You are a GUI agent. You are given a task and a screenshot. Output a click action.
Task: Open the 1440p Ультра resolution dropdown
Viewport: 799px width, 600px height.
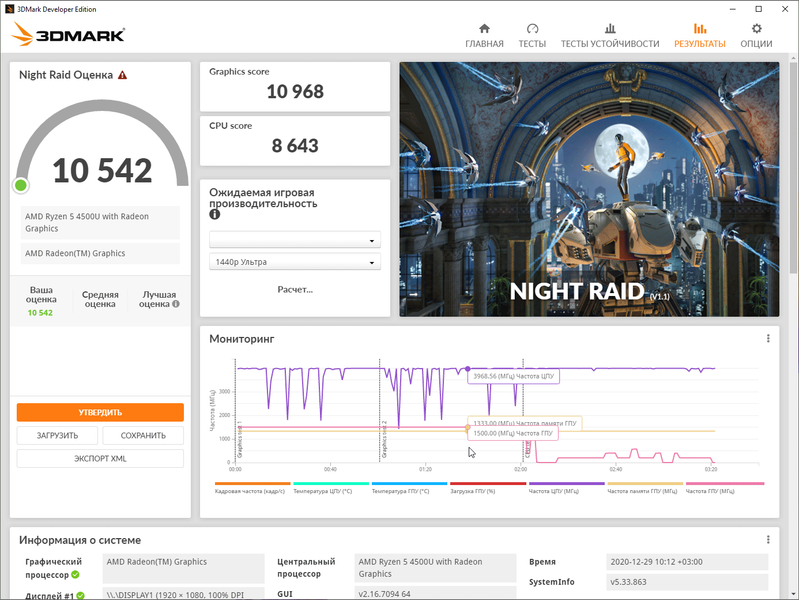click(x=295, y=262)
